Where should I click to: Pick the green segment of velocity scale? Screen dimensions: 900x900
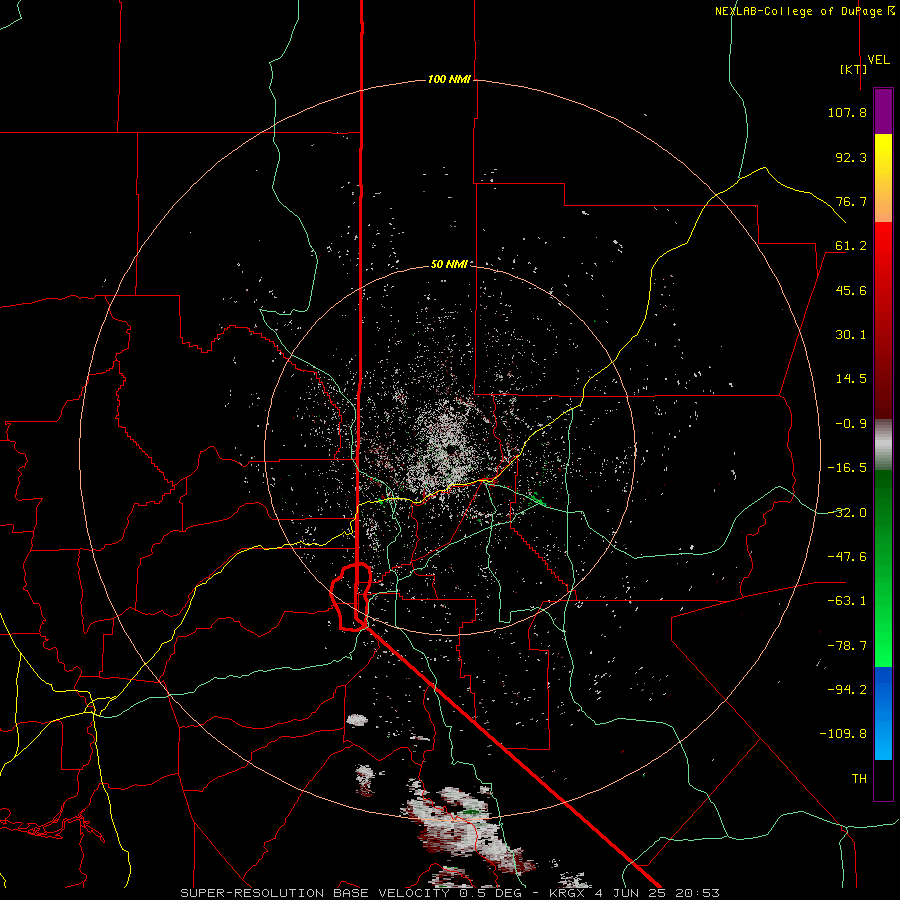coord(883,568)
